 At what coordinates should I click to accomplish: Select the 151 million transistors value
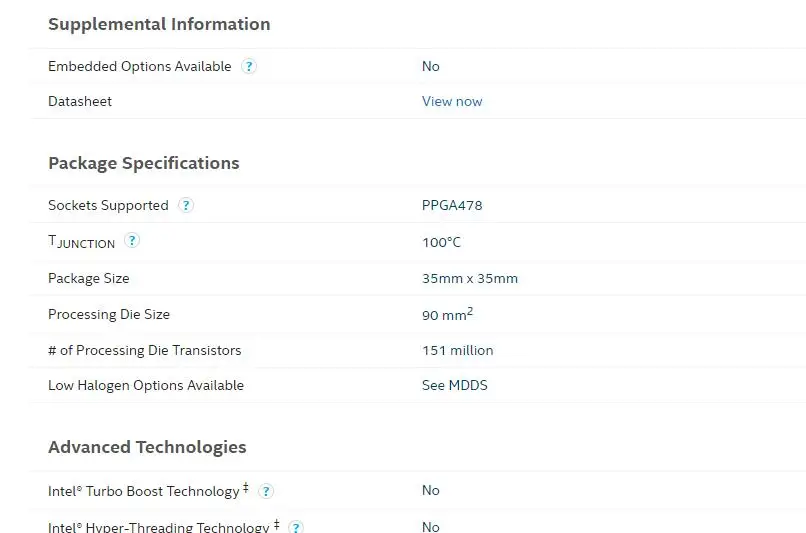coord(457,350)
